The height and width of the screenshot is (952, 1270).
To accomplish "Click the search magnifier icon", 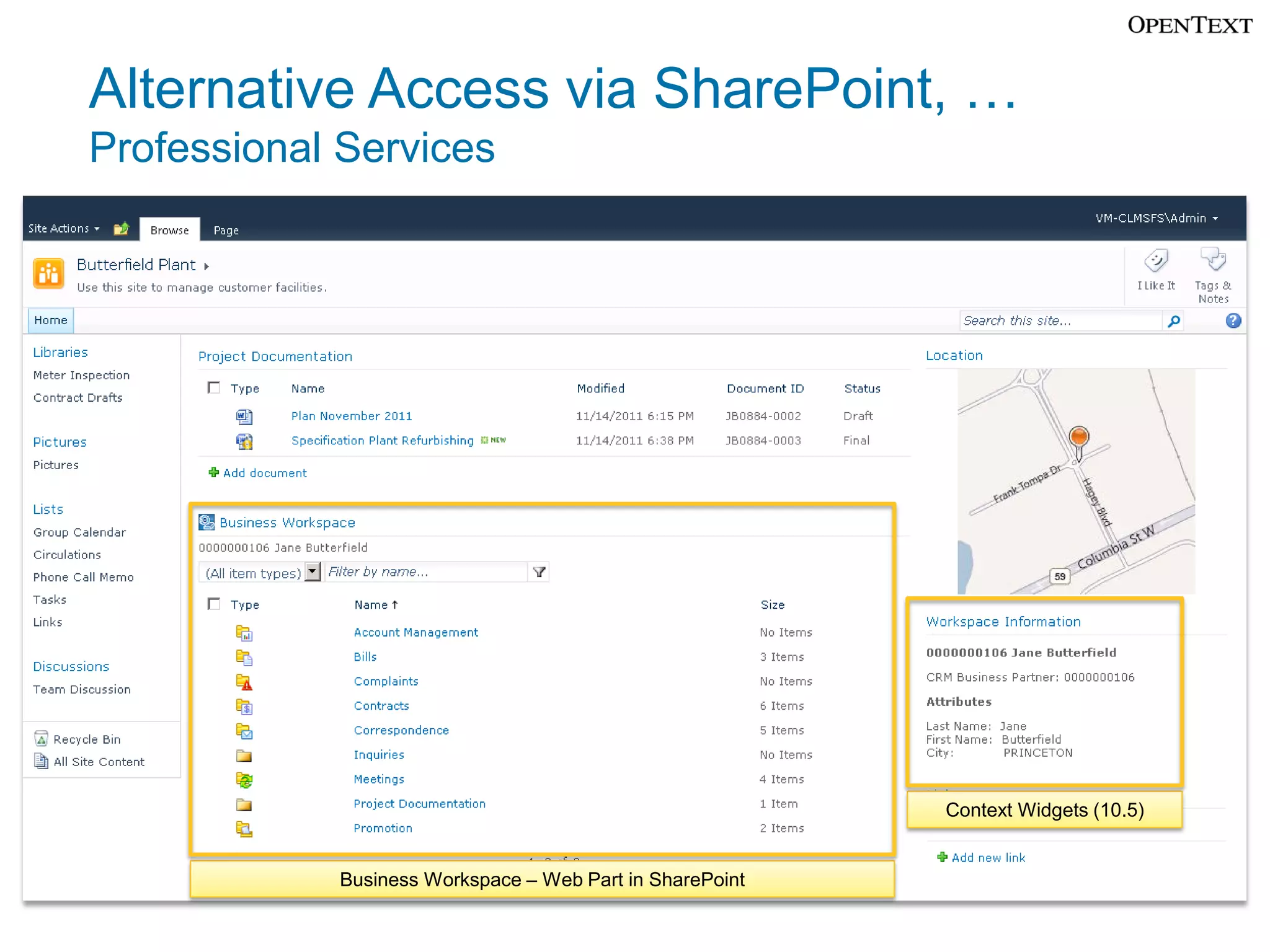I will pos(1173,321).
